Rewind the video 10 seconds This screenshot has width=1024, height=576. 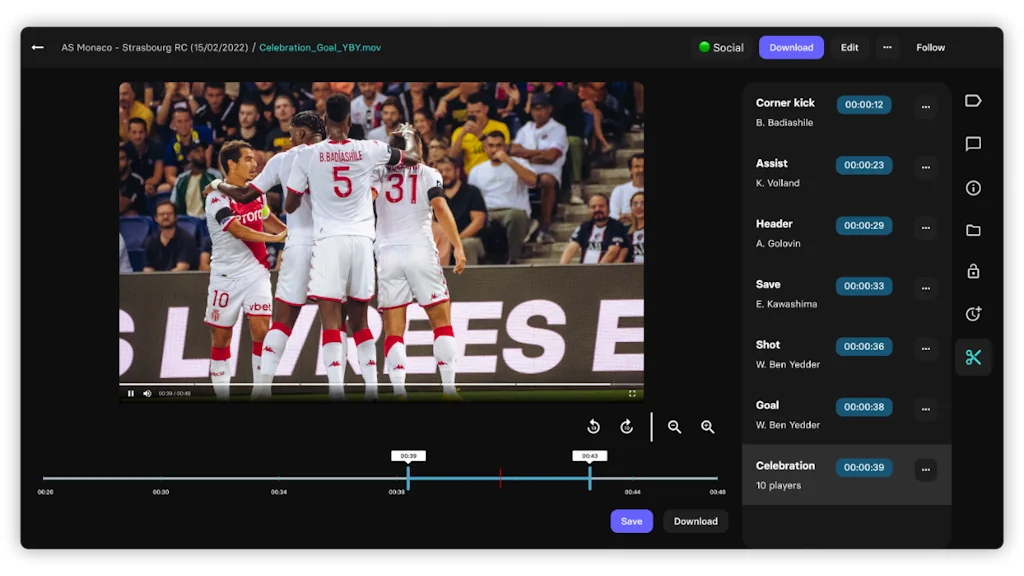(x=593, y=426)
